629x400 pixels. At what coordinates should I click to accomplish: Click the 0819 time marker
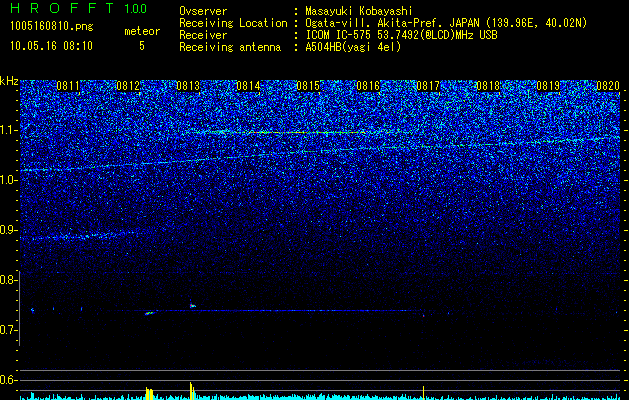548,85
